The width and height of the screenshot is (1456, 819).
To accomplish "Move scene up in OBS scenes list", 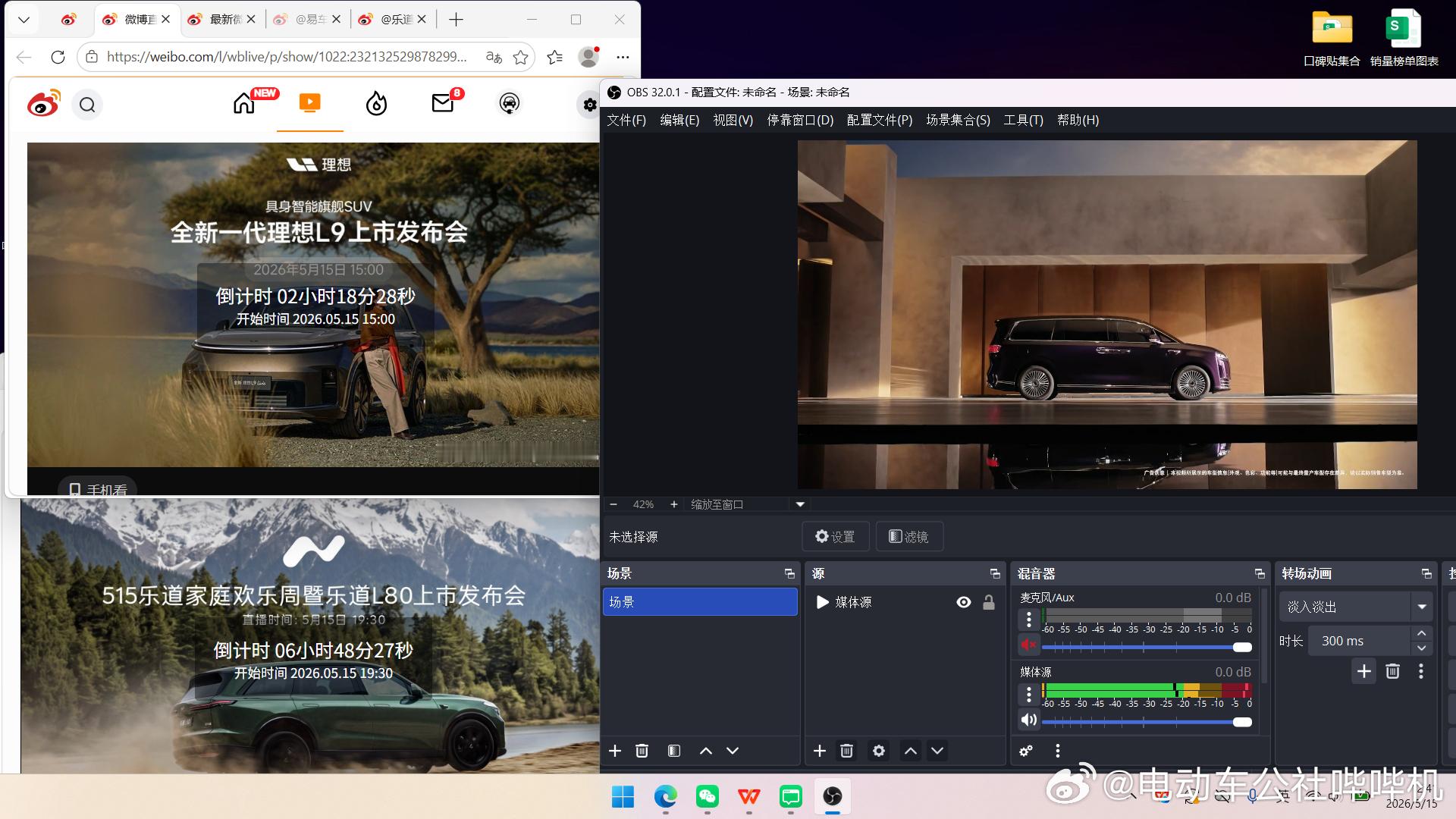I will 705,751.
